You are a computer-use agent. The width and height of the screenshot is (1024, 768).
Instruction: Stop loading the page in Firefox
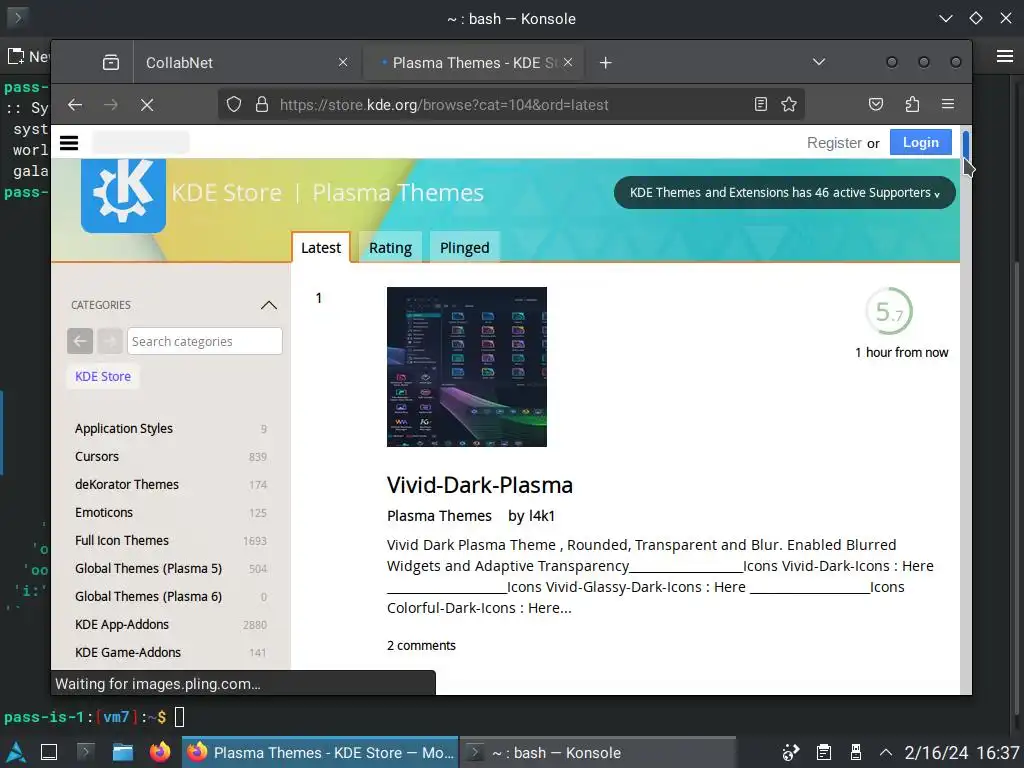point(147,104)
